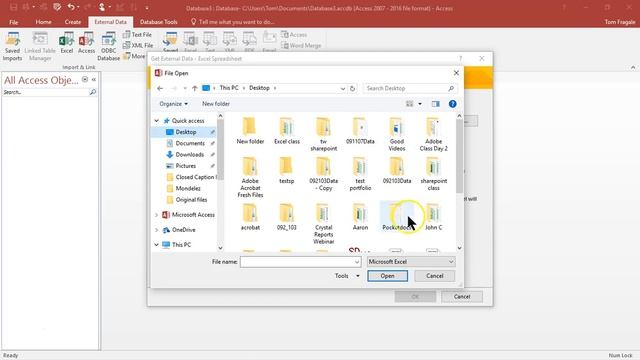Click the File name input field
Image resolution: width=640 pixels, height=360 pixels.
coord(300,262)
